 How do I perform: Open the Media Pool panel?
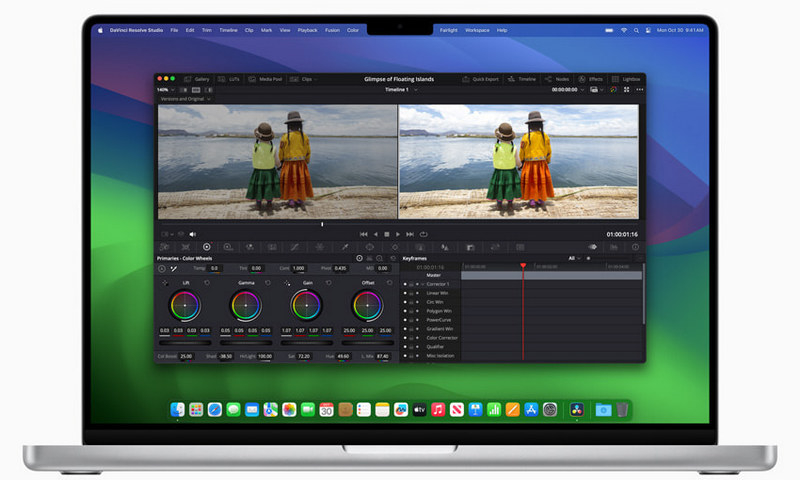point(266,78)
